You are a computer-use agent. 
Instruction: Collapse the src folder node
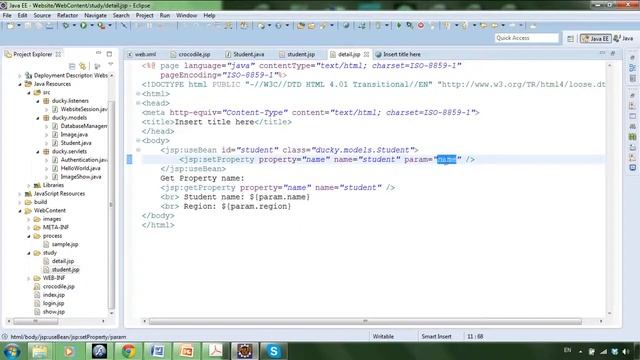point(29,93)
